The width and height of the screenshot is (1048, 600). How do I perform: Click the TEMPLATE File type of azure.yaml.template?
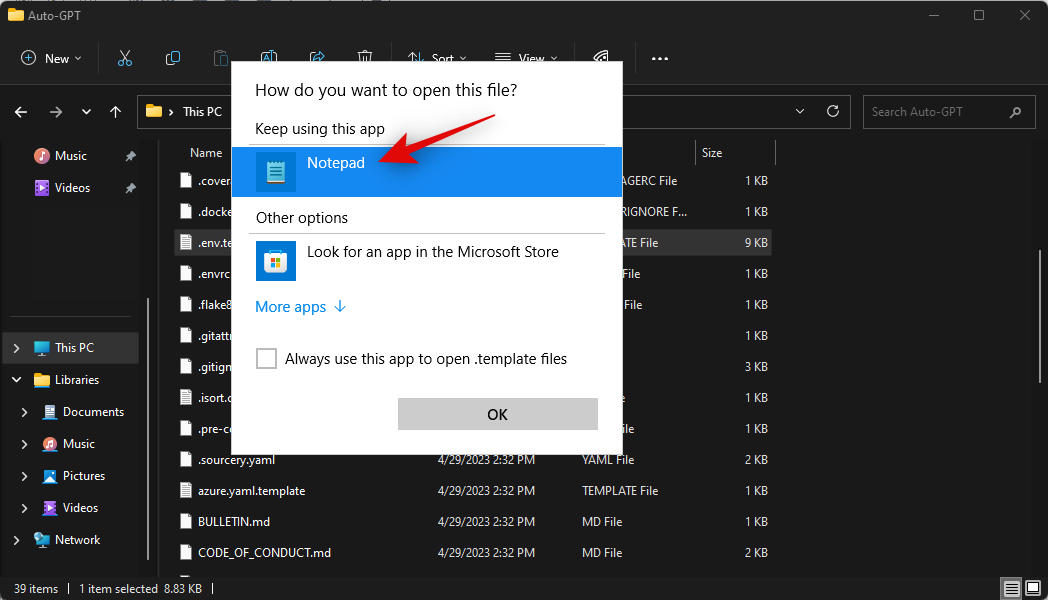coord(620,491)
